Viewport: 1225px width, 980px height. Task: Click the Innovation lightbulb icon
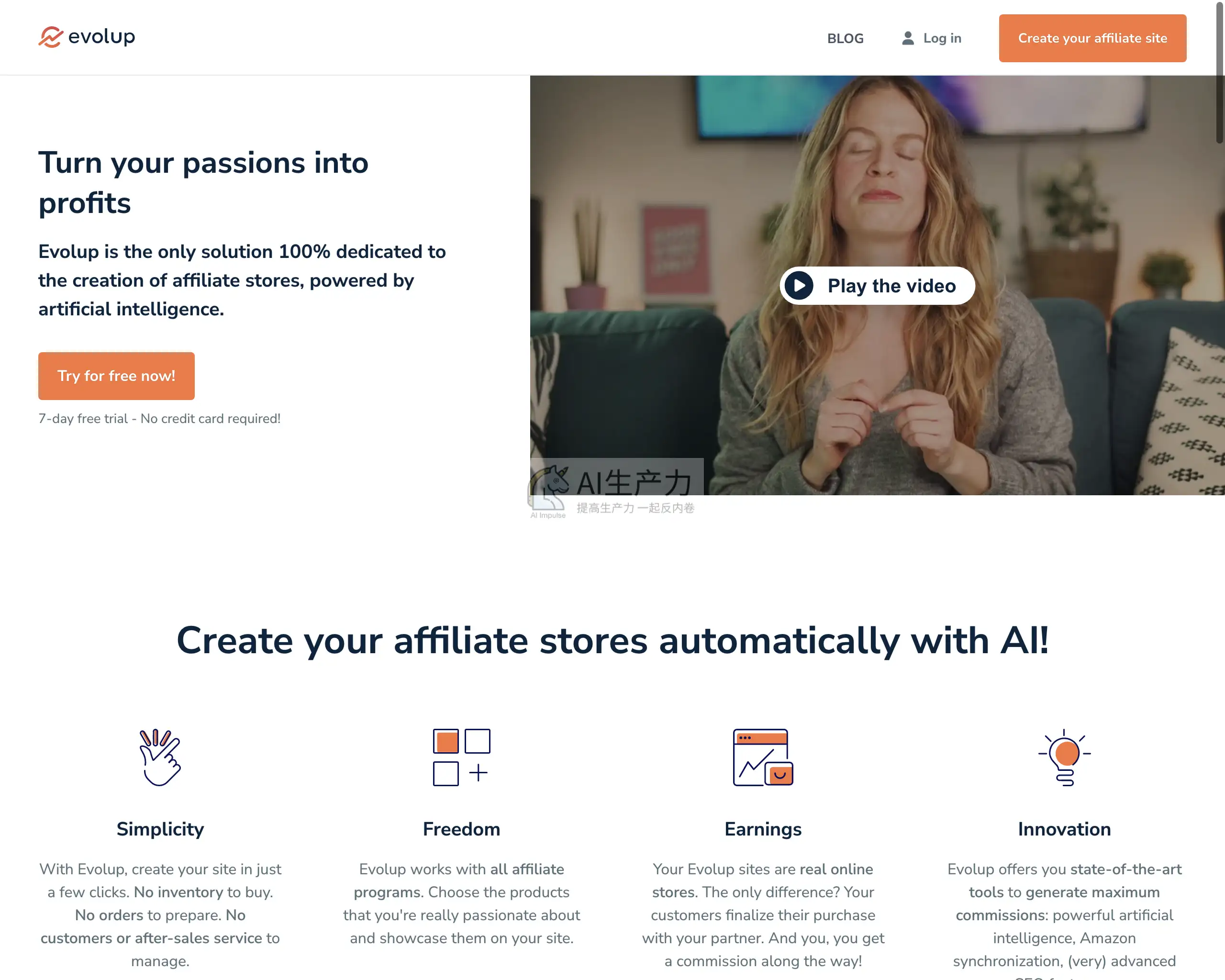click(x=1064, y=757)
